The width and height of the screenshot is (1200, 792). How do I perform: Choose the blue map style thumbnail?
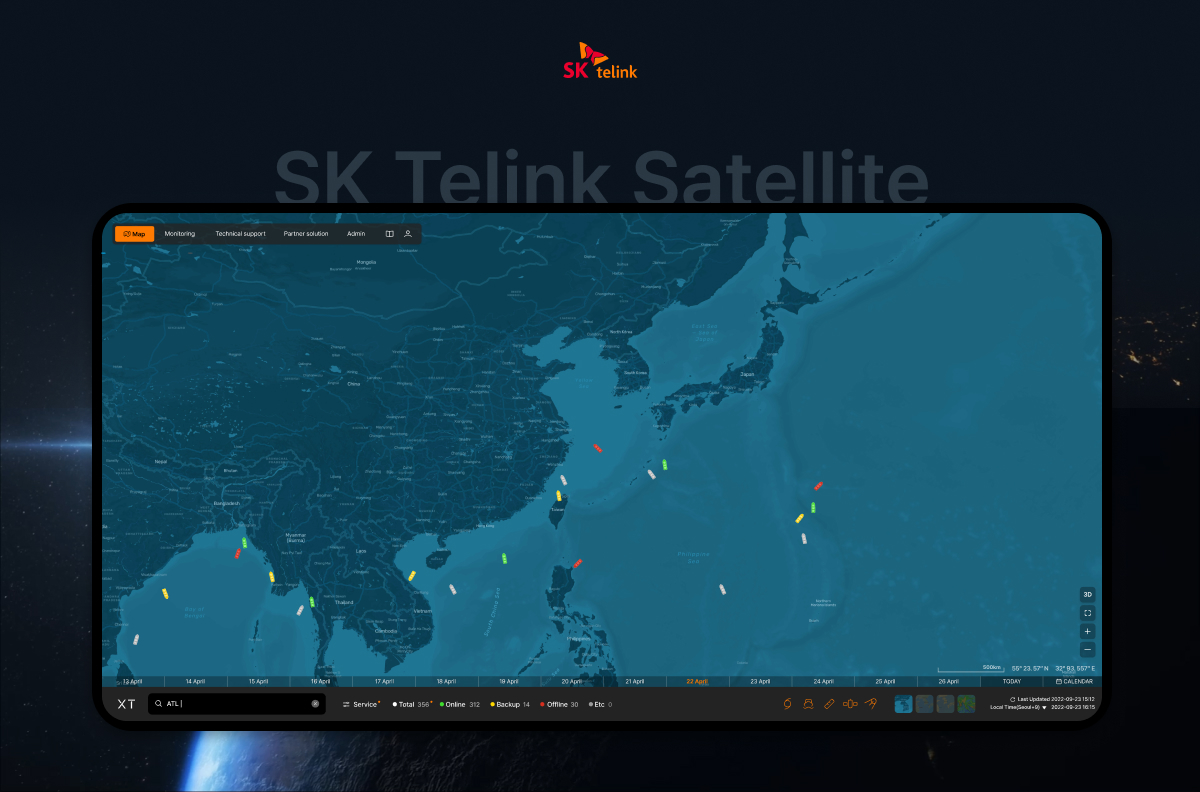(x=903, y=704)
